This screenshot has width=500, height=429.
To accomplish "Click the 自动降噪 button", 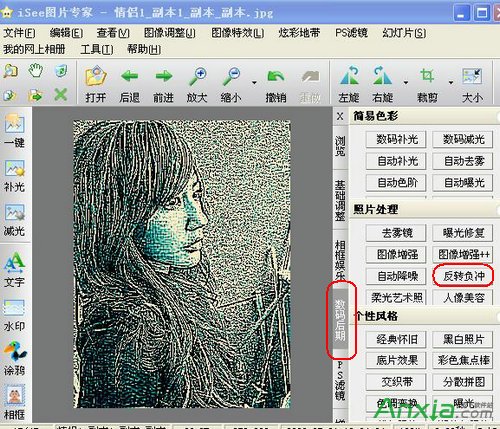I will point(396,276).
